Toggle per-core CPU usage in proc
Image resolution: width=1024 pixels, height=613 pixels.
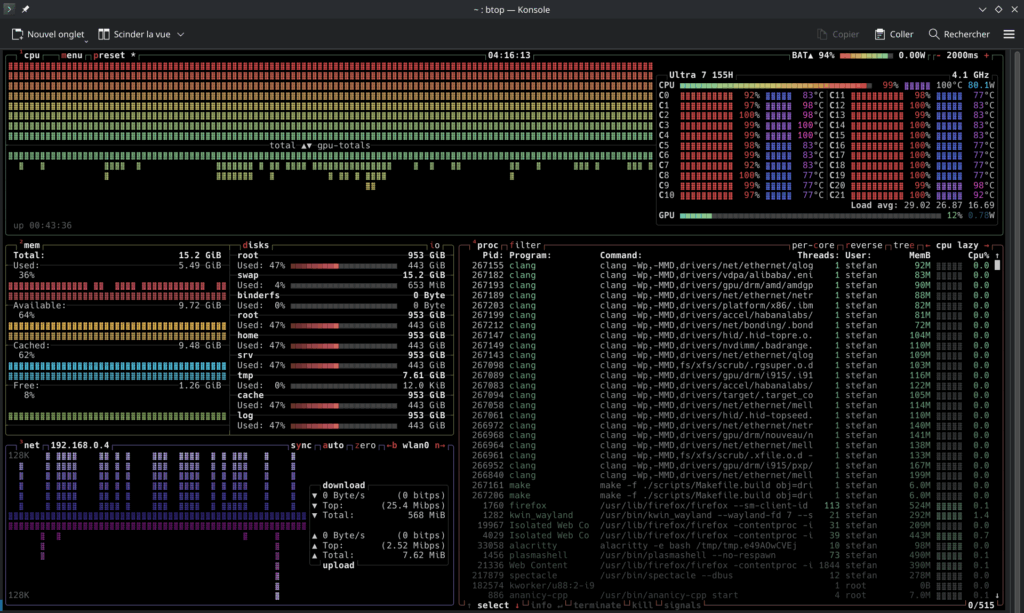812,245
